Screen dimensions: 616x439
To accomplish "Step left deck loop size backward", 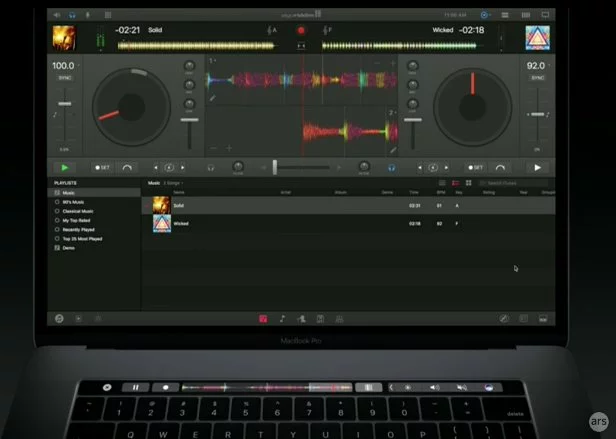I will [156, 168].
